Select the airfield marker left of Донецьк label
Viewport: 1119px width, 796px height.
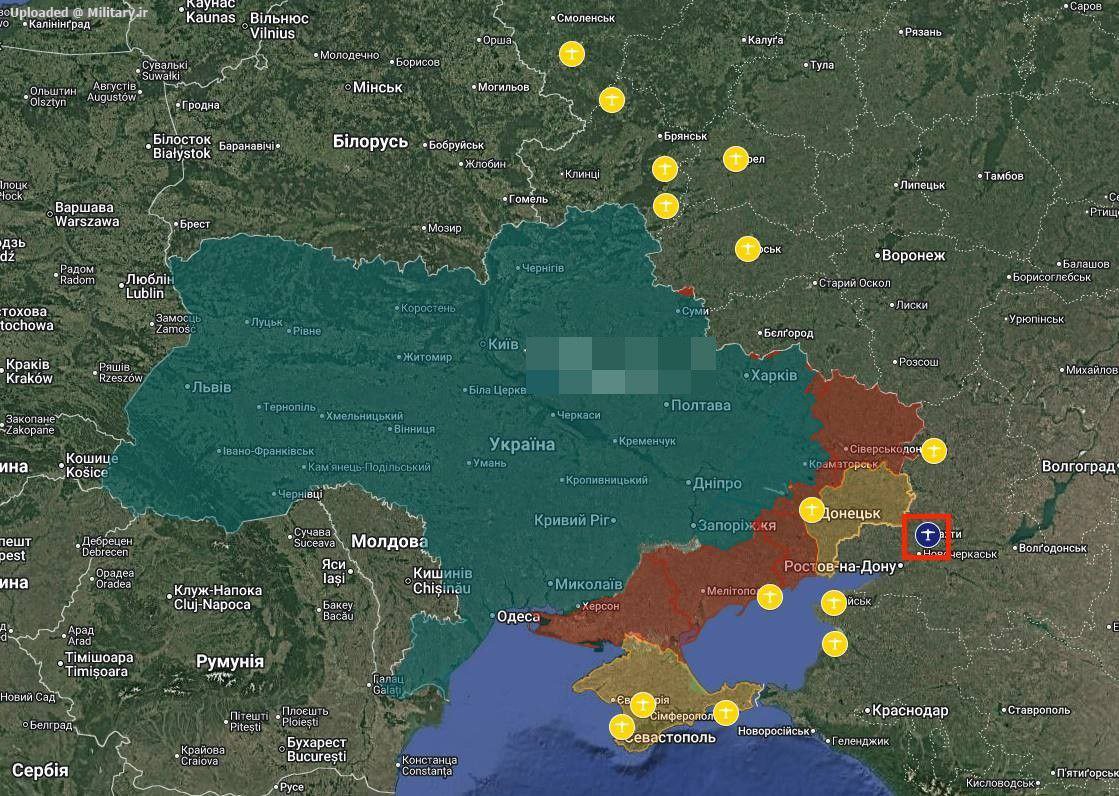(x=812, y=510)
